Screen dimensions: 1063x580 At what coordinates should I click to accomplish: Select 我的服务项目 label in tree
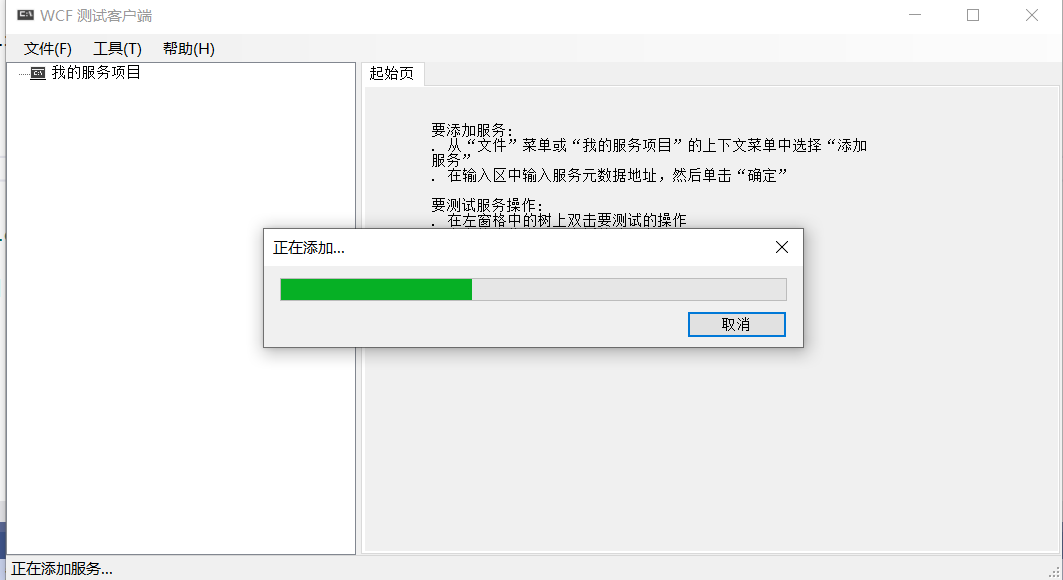click(x=96, y=72)
